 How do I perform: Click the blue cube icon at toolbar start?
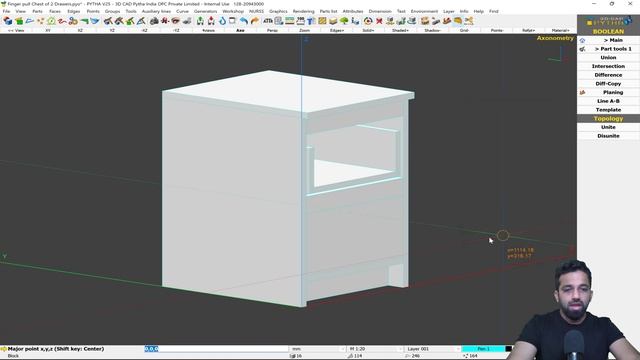(7, 21)
